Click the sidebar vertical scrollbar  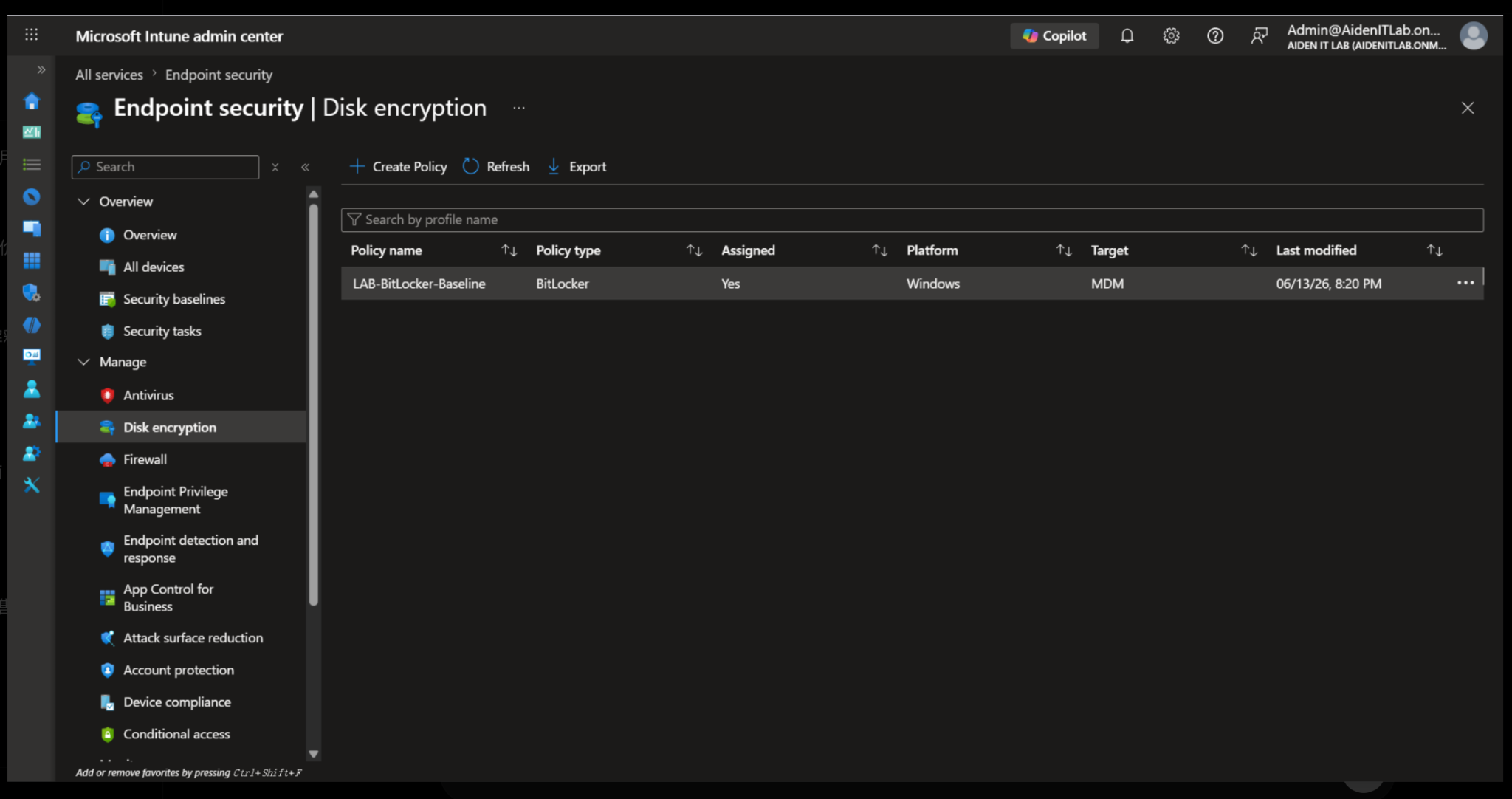(314, 405)
